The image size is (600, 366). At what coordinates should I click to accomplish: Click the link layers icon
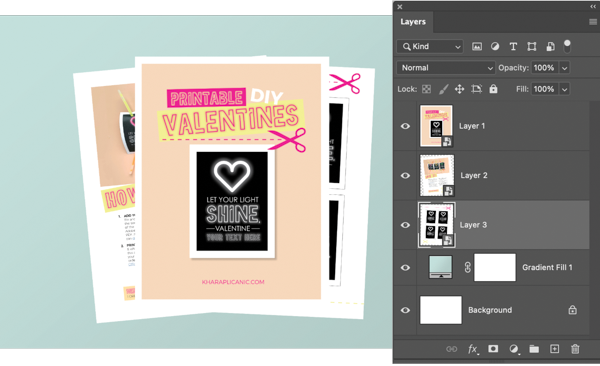tap(452, 349)
